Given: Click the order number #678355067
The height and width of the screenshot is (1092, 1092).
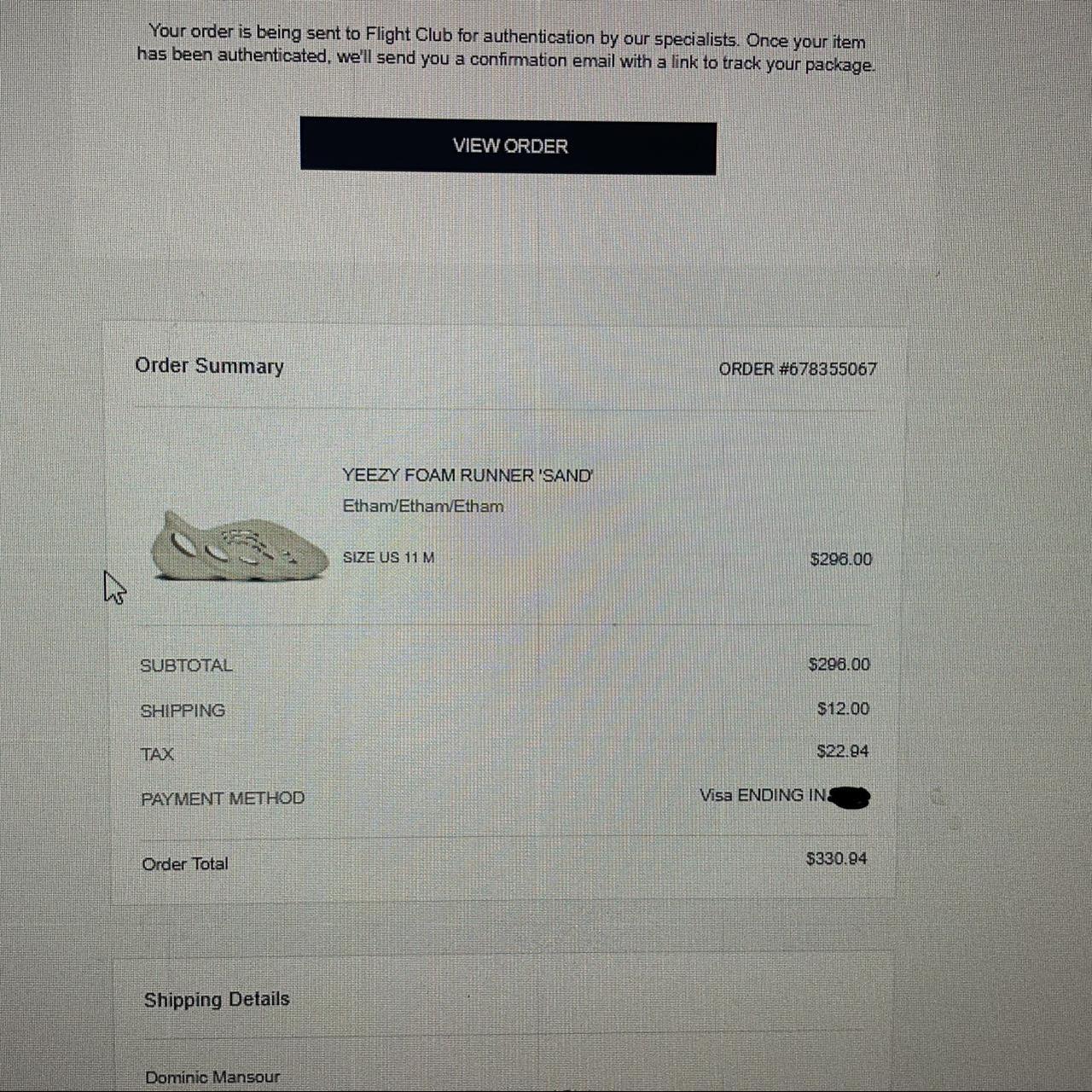Looking at the screenshot, I should (x=798, y=369).
